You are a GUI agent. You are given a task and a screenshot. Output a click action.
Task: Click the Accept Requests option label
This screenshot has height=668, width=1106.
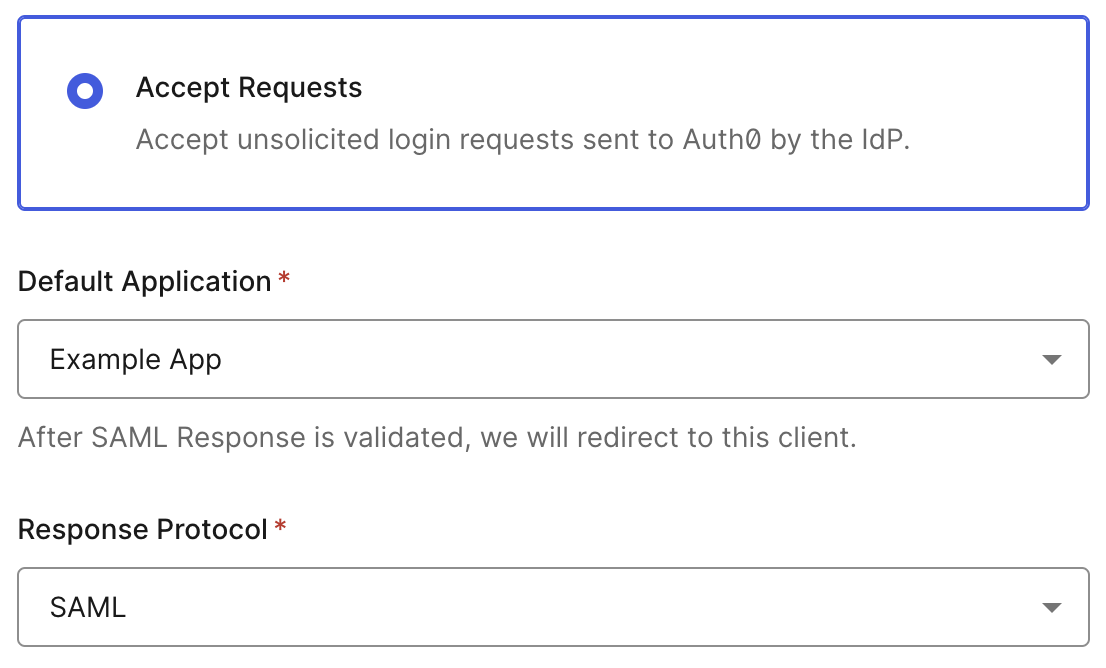248,88
